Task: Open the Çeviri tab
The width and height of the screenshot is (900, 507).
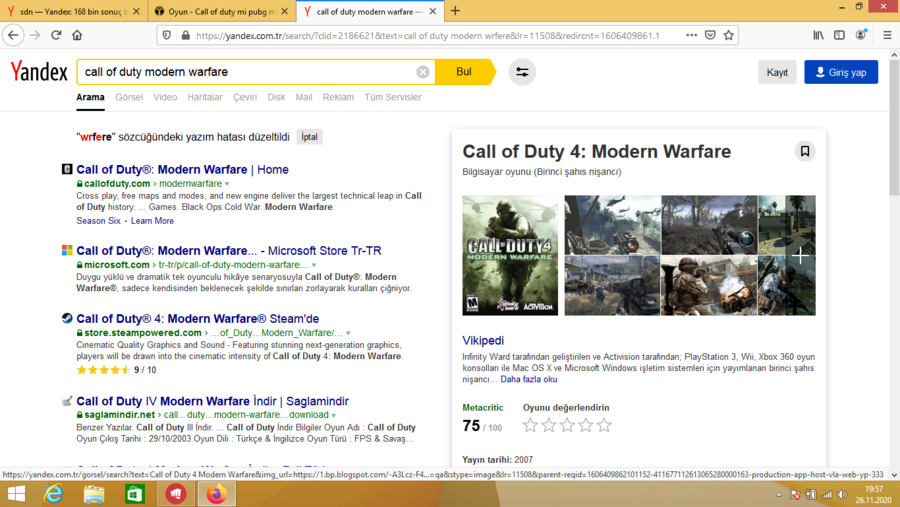Action: 245,97
